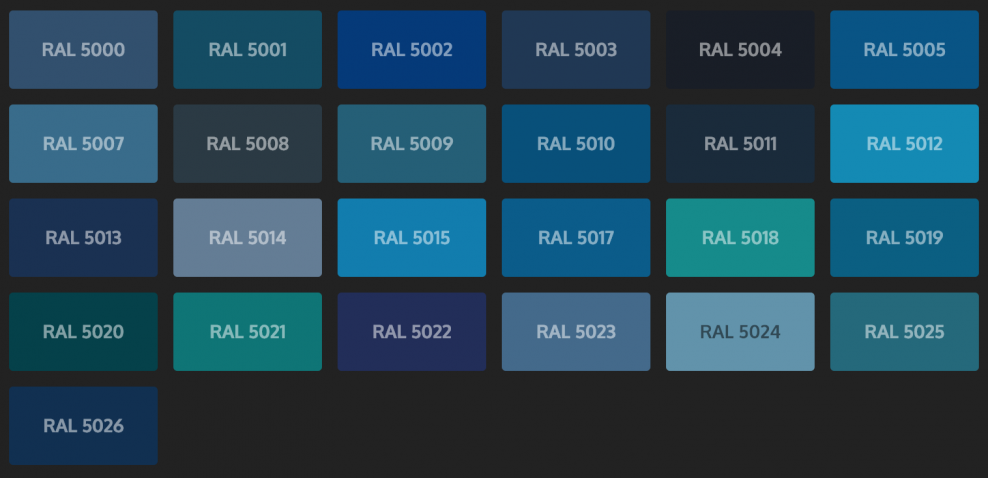This screenshot has height=478, width=988.
Task: Select the RAL 5026 swatch
Action: click(x=83, y=426)
